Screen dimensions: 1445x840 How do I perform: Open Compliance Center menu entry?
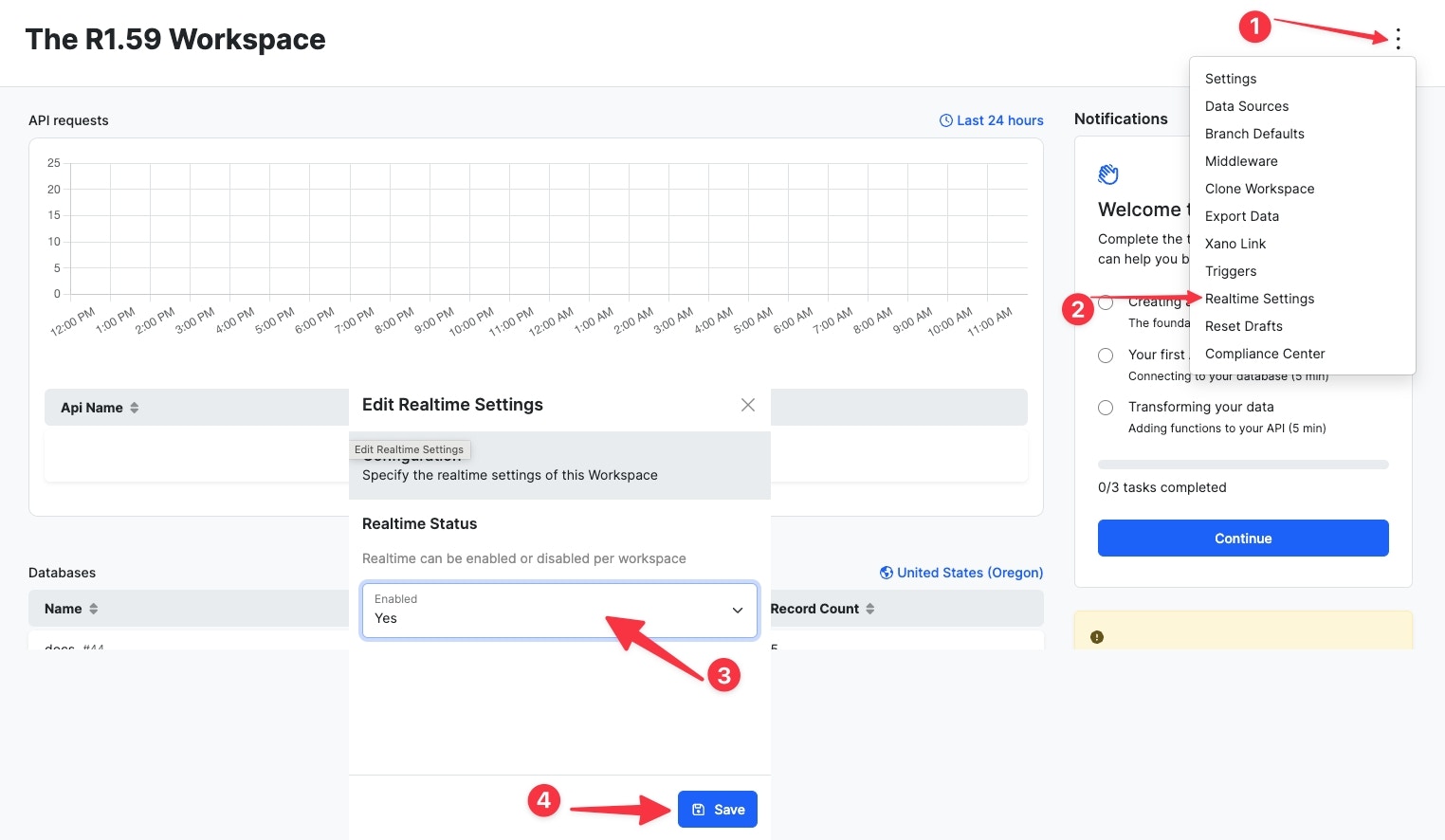click(x=1265, y=354)
